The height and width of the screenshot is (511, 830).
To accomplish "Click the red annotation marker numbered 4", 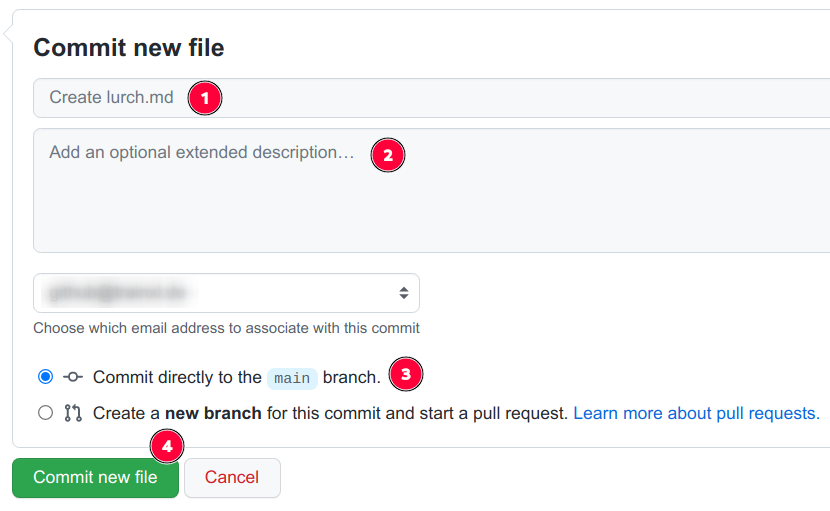I will coord(167,446).
